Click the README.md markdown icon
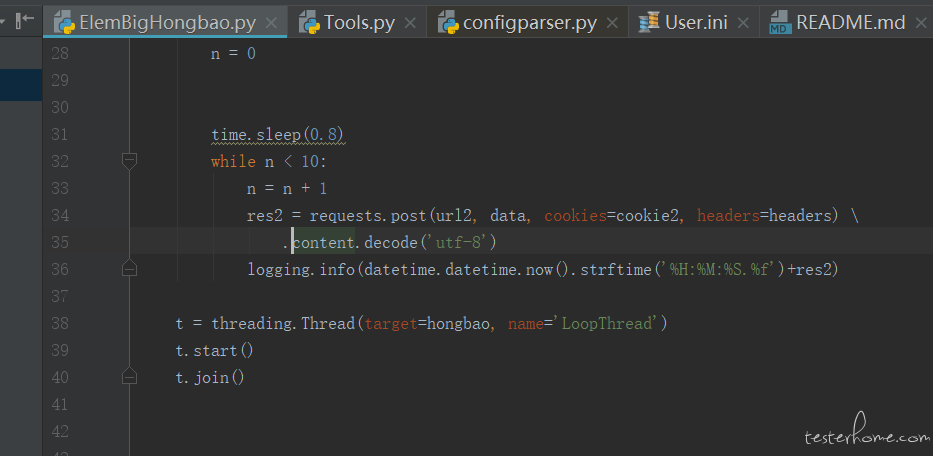The image size is (933, 456). pyautogui.click(x=780, y=23)
